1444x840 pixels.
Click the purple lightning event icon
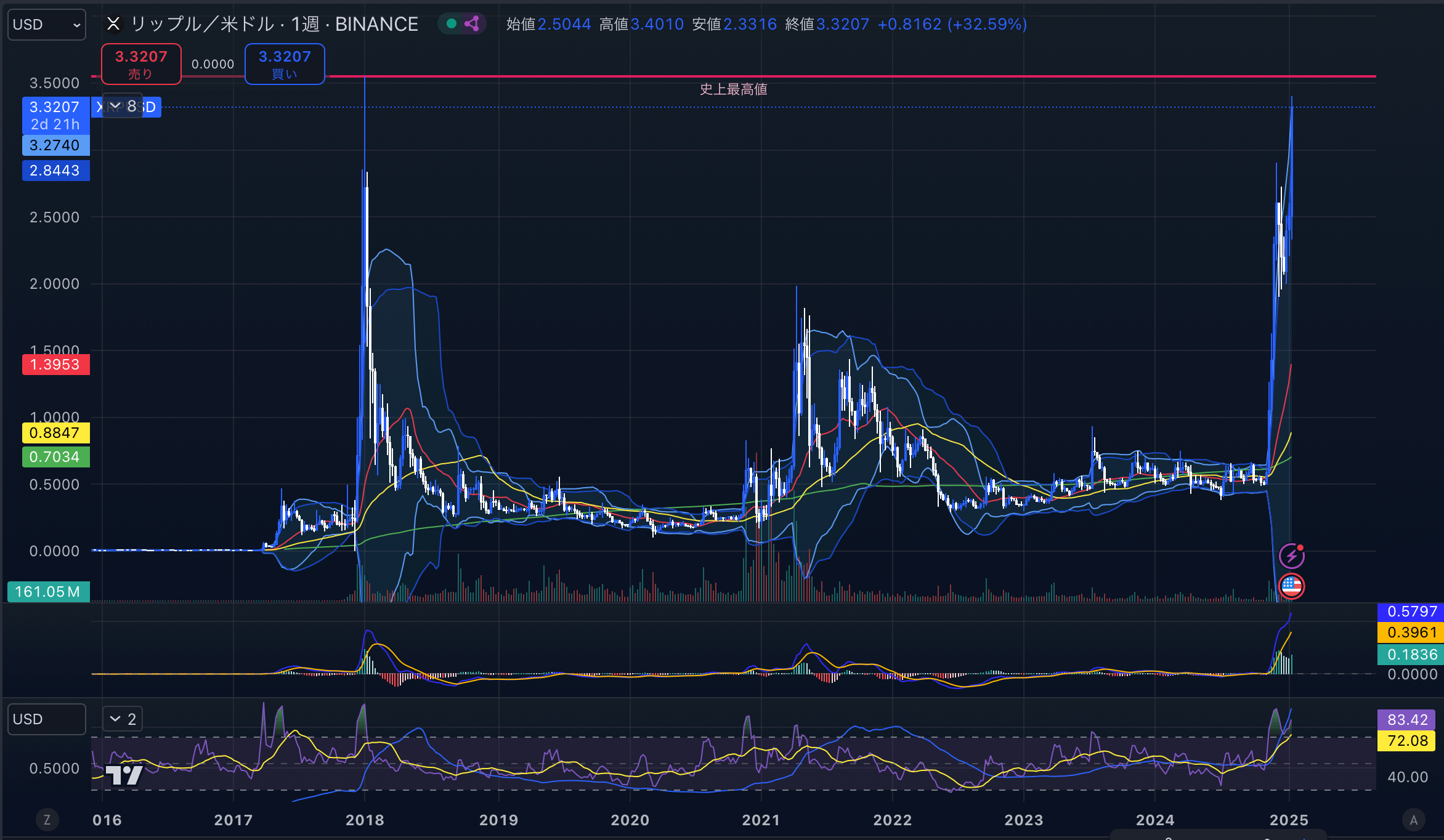tap(1291, 556)
